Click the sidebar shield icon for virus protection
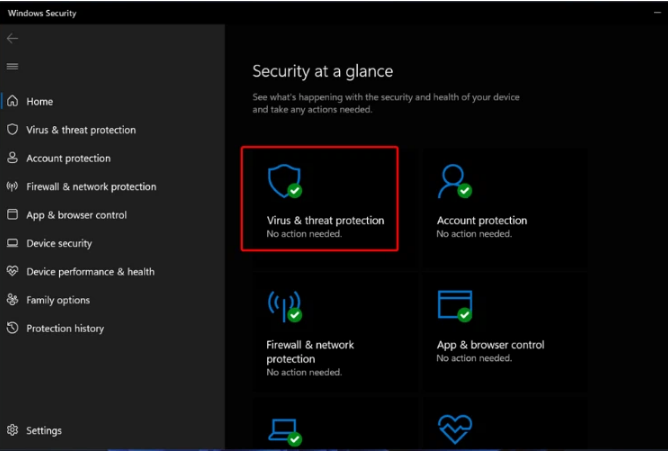 [x=13, y=129]
